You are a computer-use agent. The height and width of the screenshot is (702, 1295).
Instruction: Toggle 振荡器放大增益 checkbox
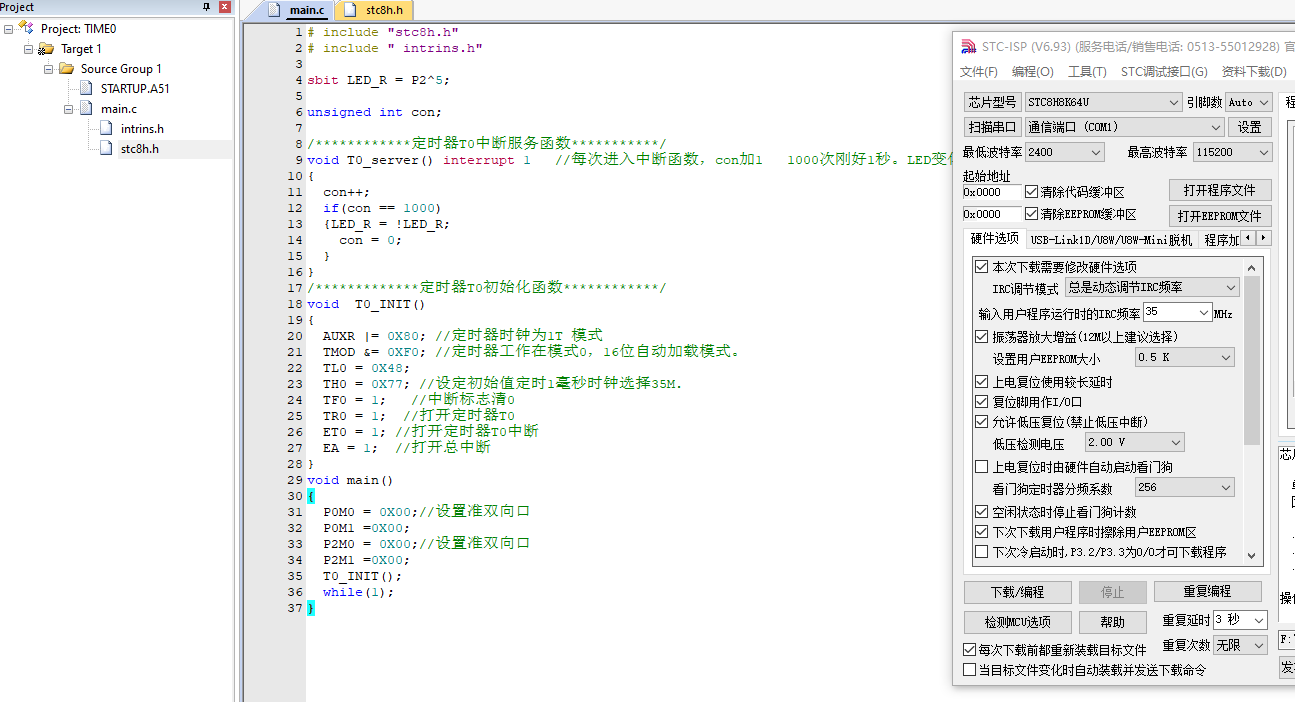tap(981, 337)
